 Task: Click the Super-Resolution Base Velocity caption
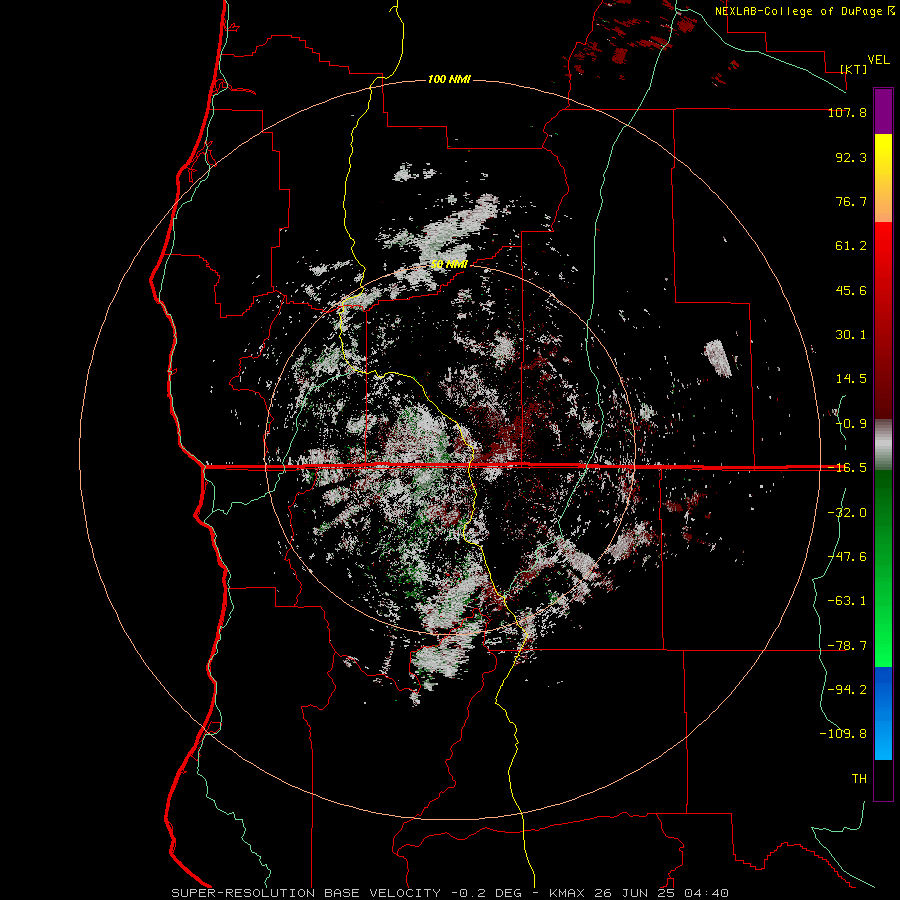(x=449, y=893)
